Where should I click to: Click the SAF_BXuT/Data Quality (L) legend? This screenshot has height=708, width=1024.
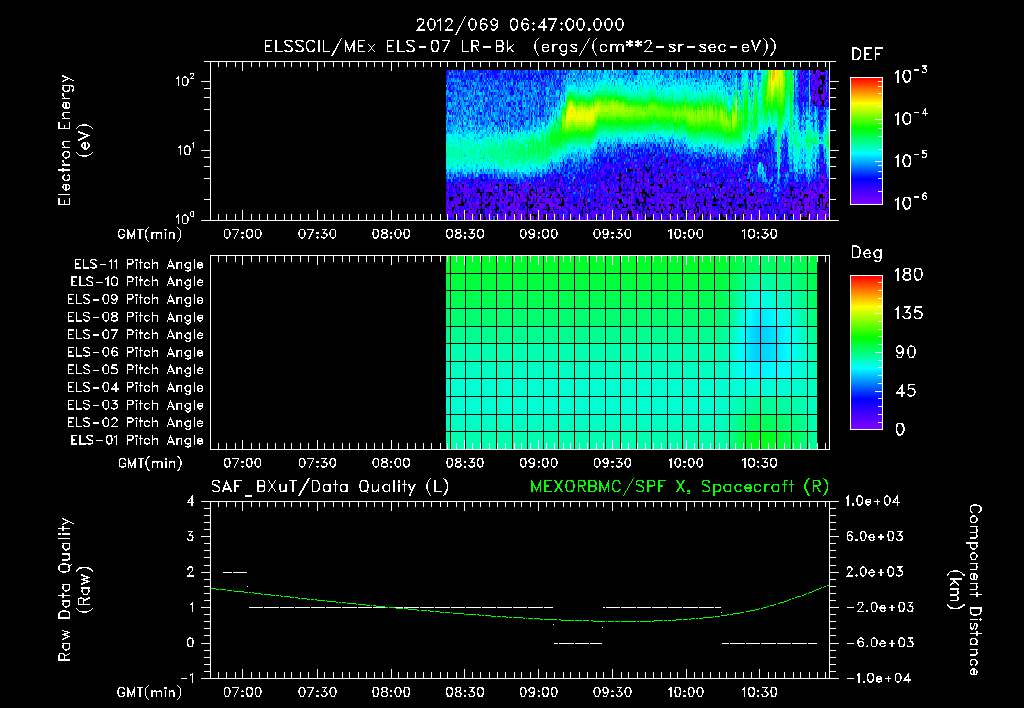(x=330, y=487)
